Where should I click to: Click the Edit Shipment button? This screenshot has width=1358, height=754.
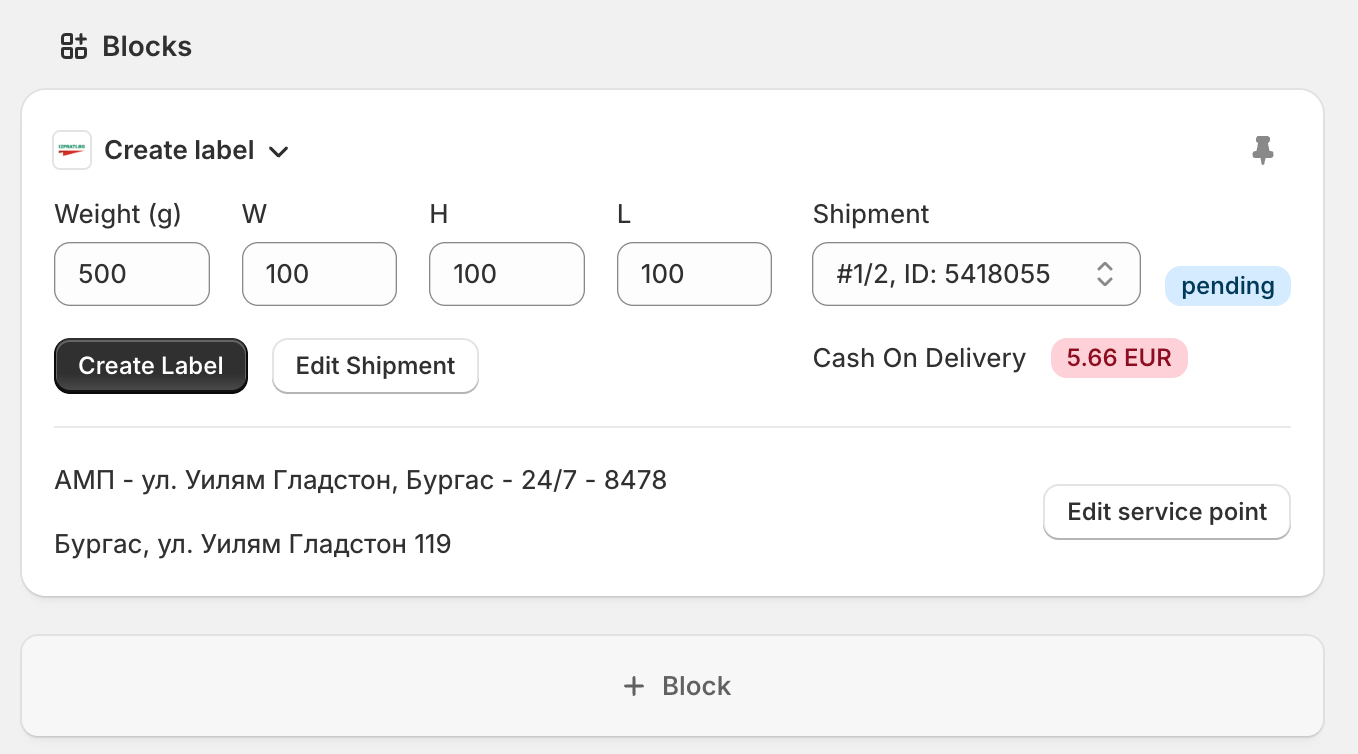375,366
